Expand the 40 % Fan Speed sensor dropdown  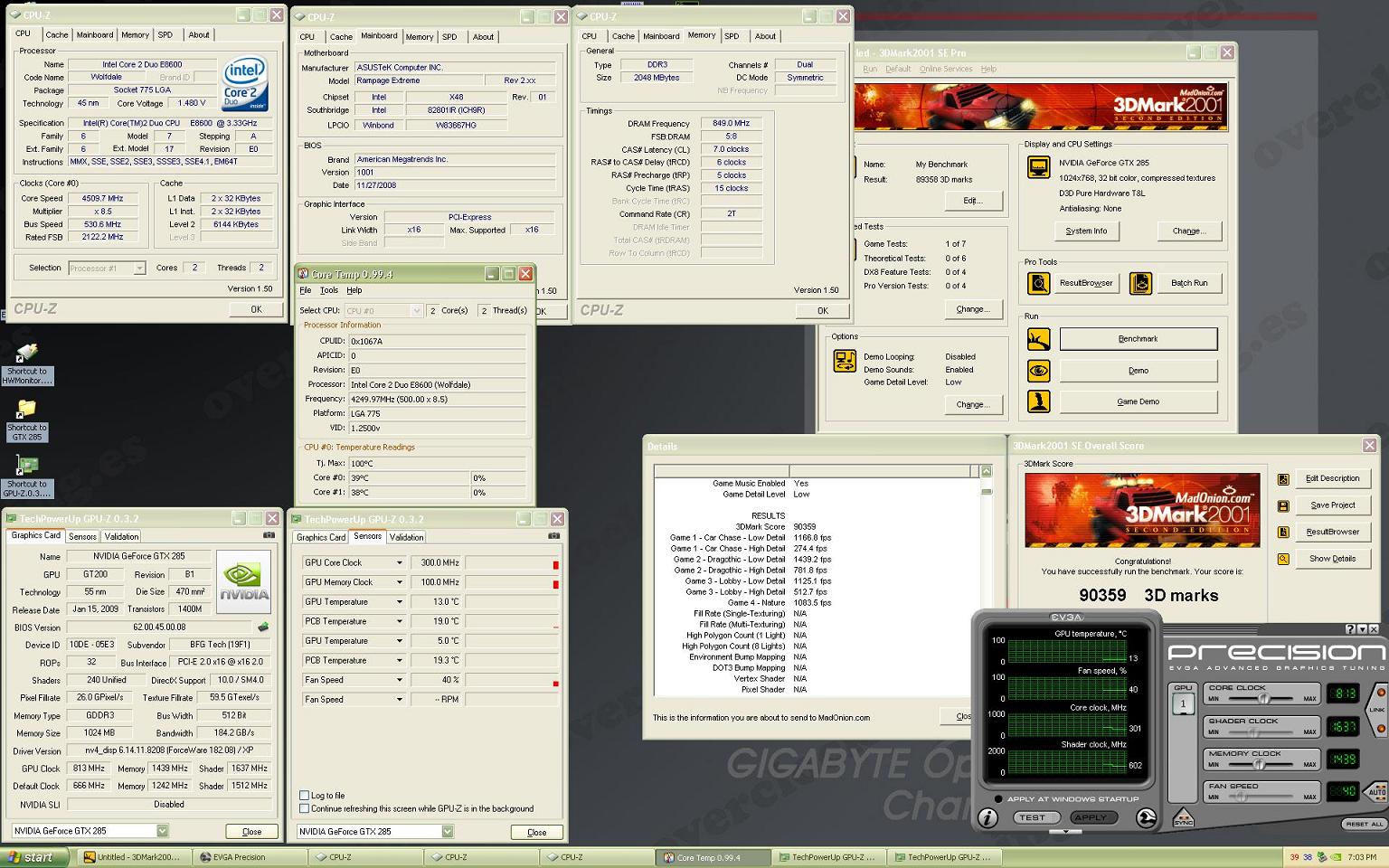399,680
